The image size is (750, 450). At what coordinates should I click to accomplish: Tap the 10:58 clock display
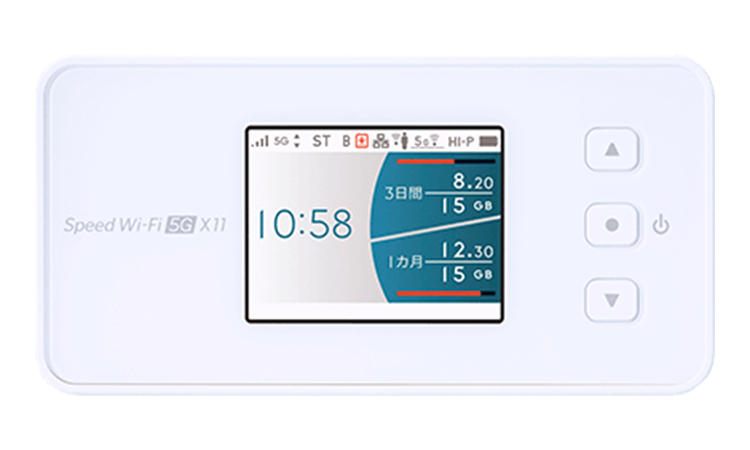[x=305, y=224]
